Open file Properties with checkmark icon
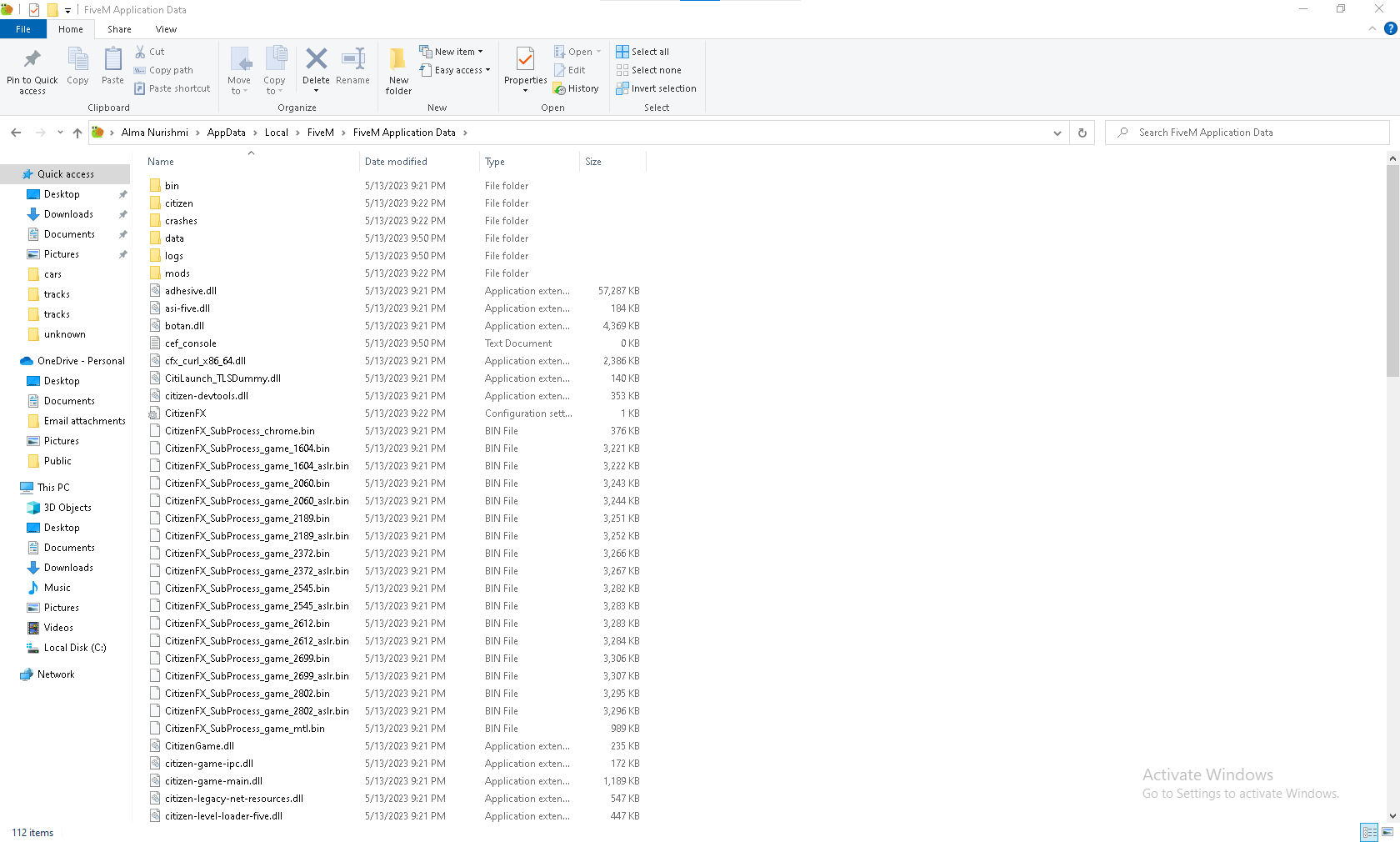 click(x=525, y=60)
